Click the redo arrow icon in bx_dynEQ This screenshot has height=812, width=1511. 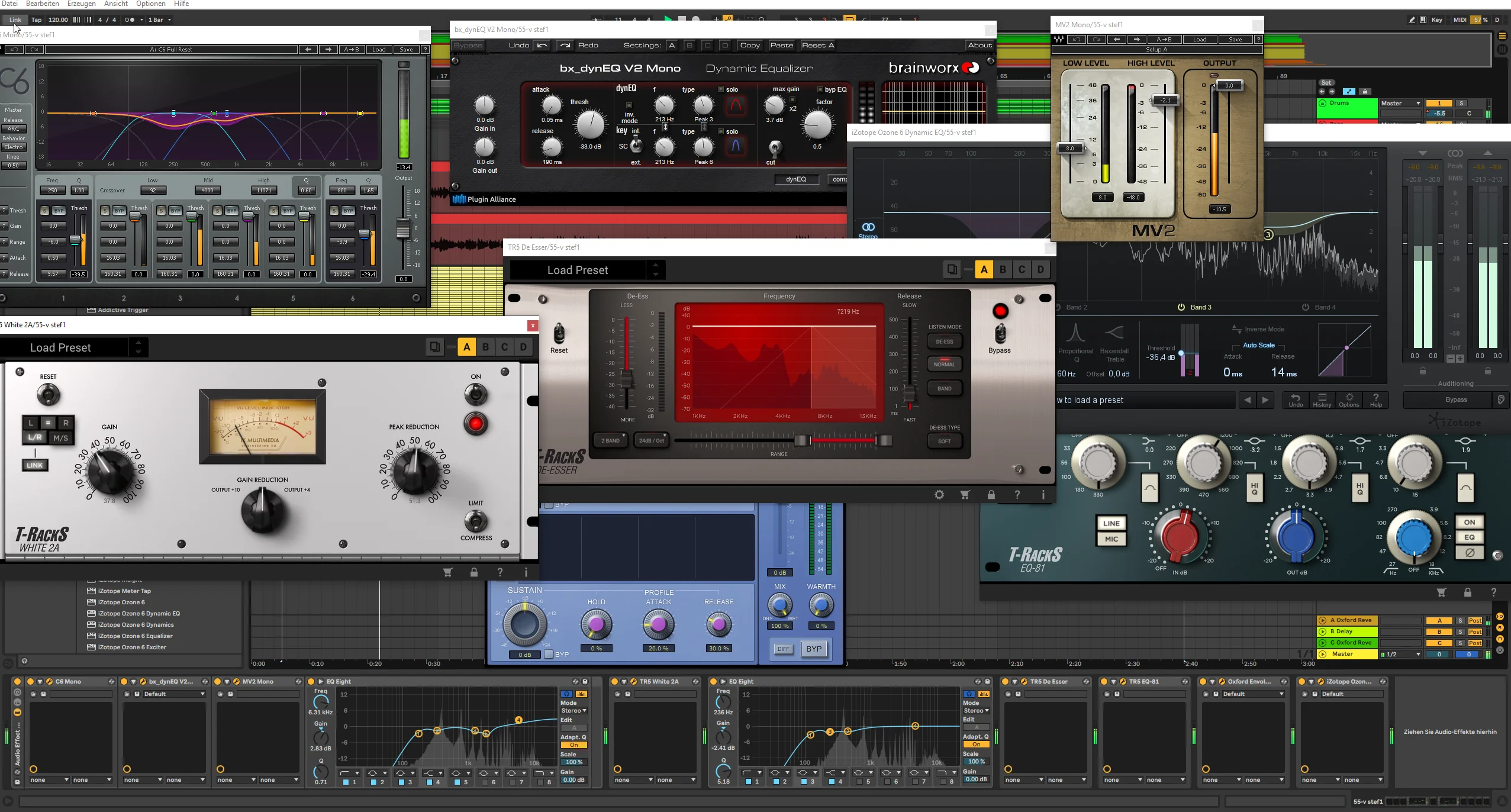tap(565, 46)
